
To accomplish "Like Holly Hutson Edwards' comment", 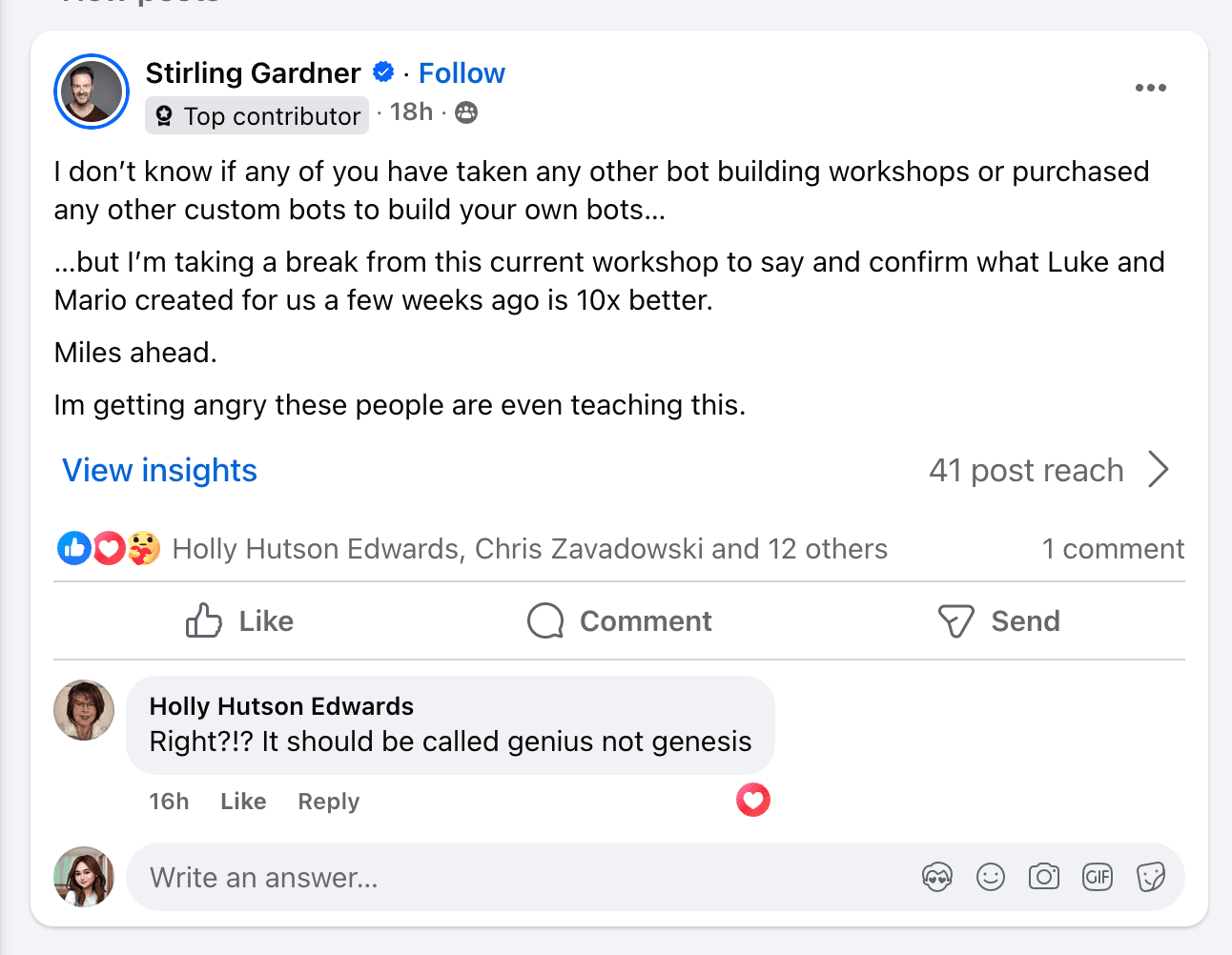I will coord(243,802).
